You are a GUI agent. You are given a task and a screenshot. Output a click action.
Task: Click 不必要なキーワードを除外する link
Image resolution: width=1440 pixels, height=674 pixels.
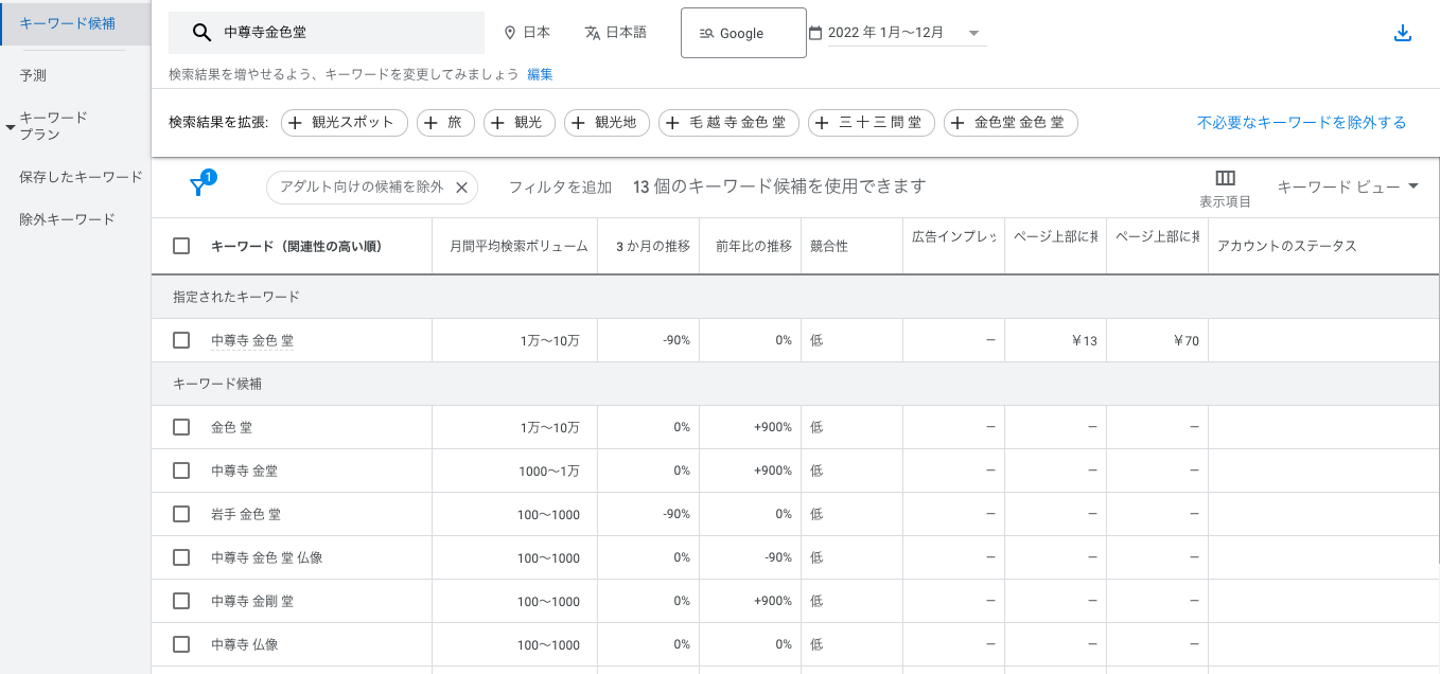coord(1301,123)
